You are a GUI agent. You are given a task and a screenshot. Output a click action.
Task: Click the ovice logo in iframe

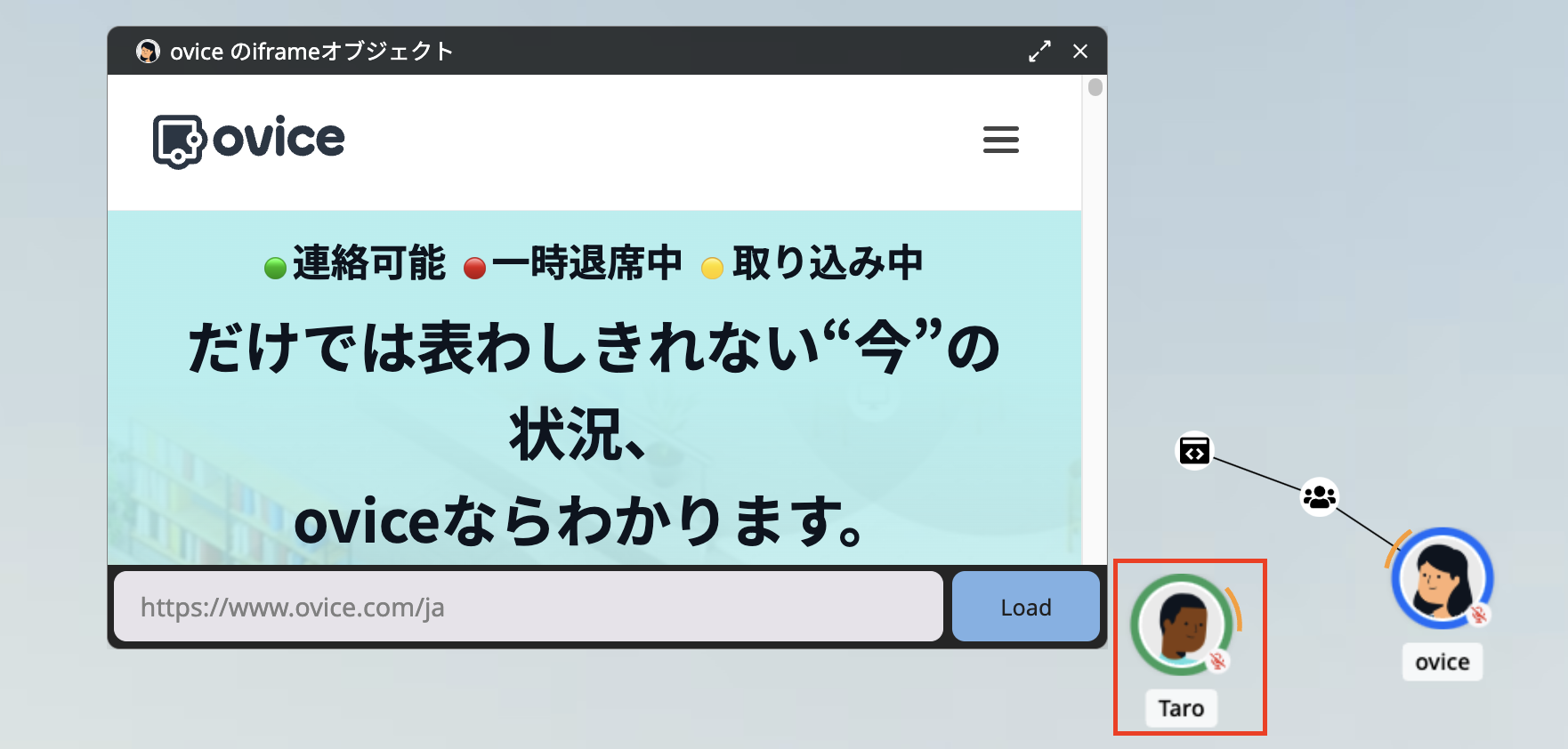249,141
